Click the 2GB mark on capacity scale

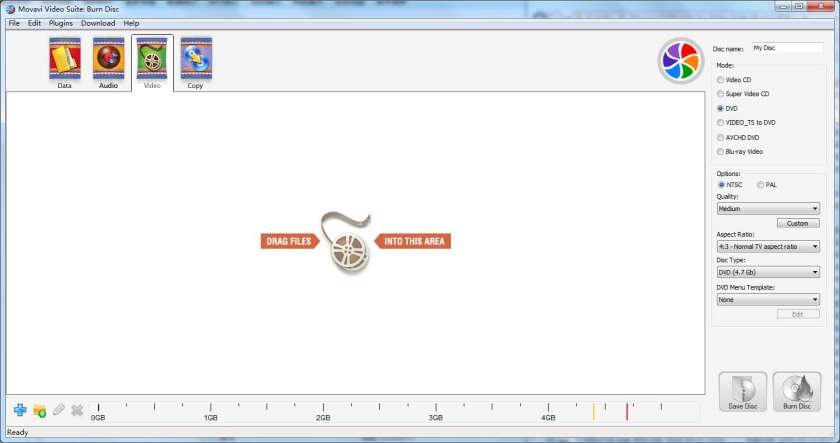pyautogui.click(x=323, y=417)
